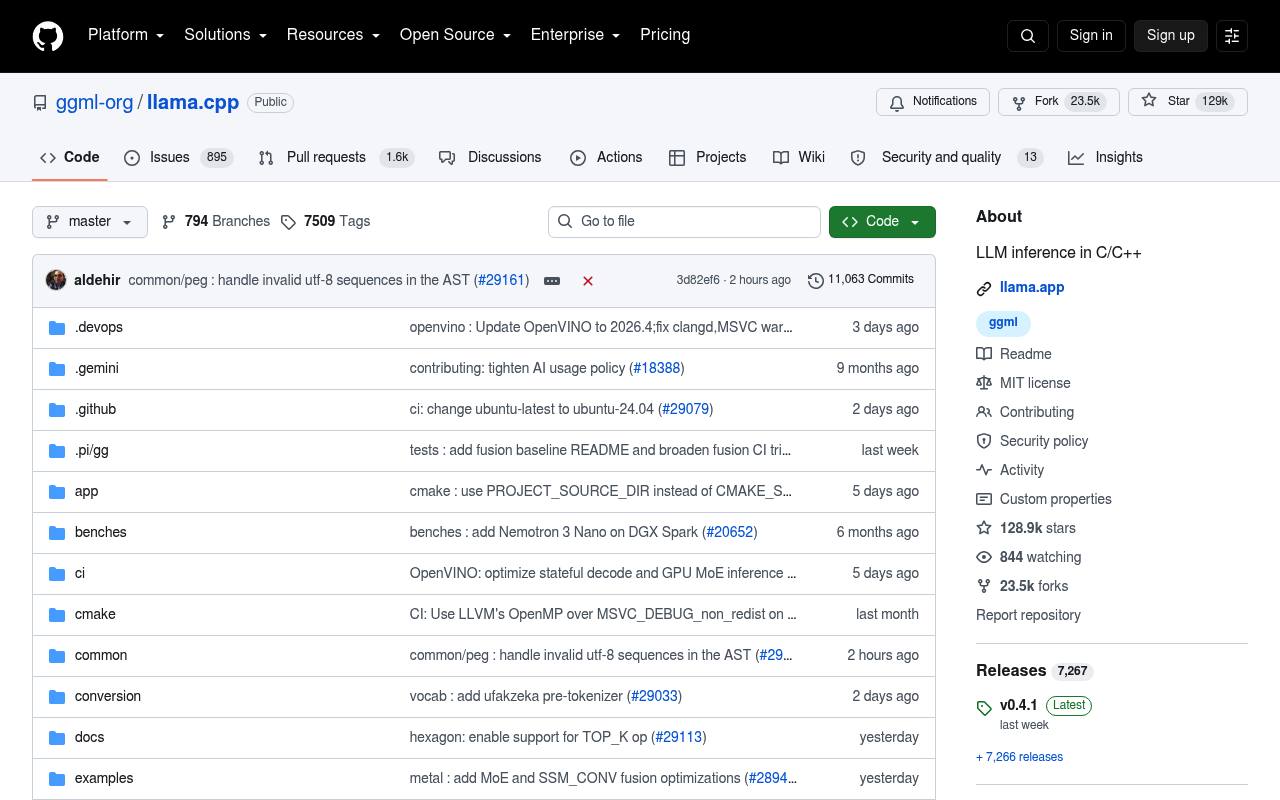The width and height of the screenshot is (1280, 800).
Task: View failed checks red X status
Action: tap(588, 281)
